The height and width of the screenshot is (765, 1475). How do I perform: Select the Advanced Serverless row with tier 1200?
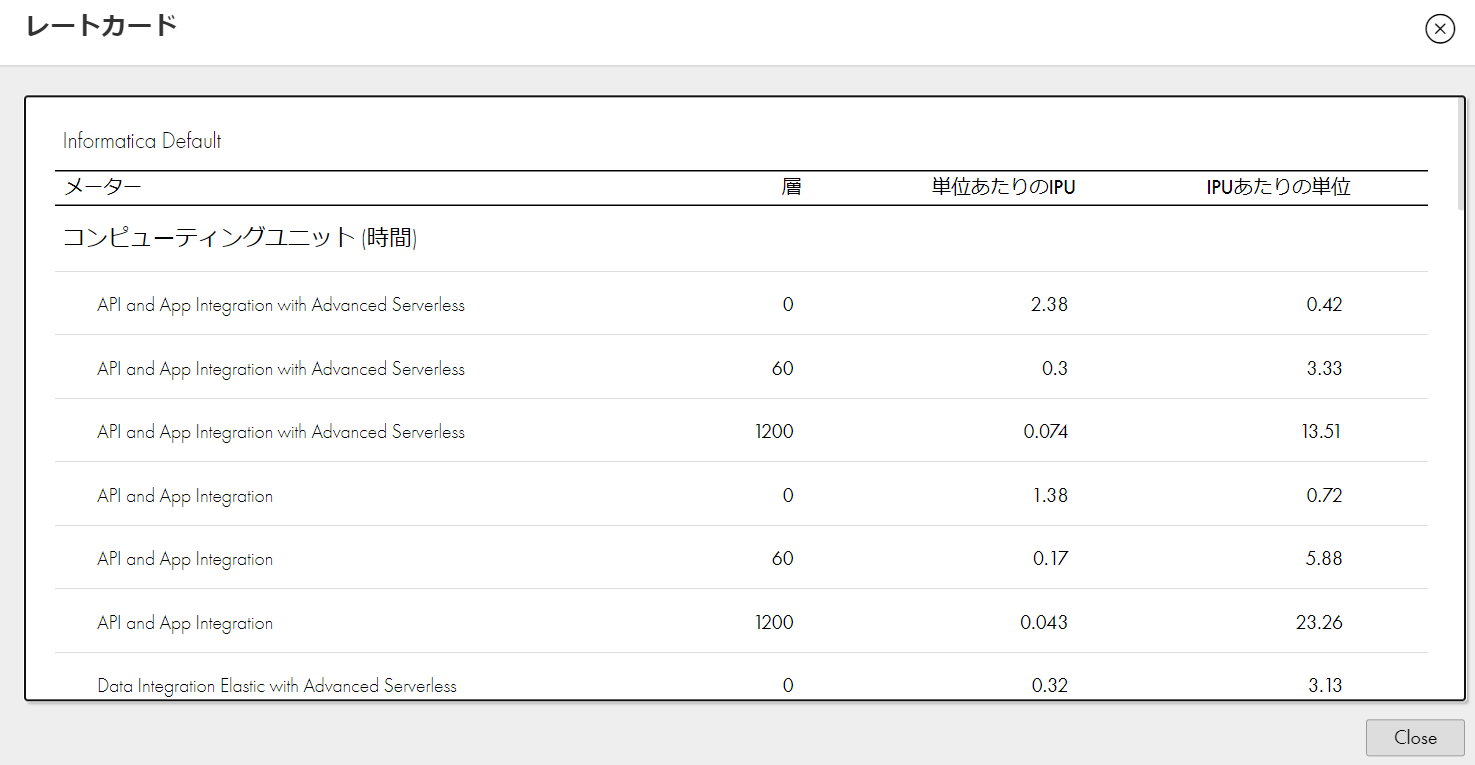pyautogui.click(x=741, y=431)
